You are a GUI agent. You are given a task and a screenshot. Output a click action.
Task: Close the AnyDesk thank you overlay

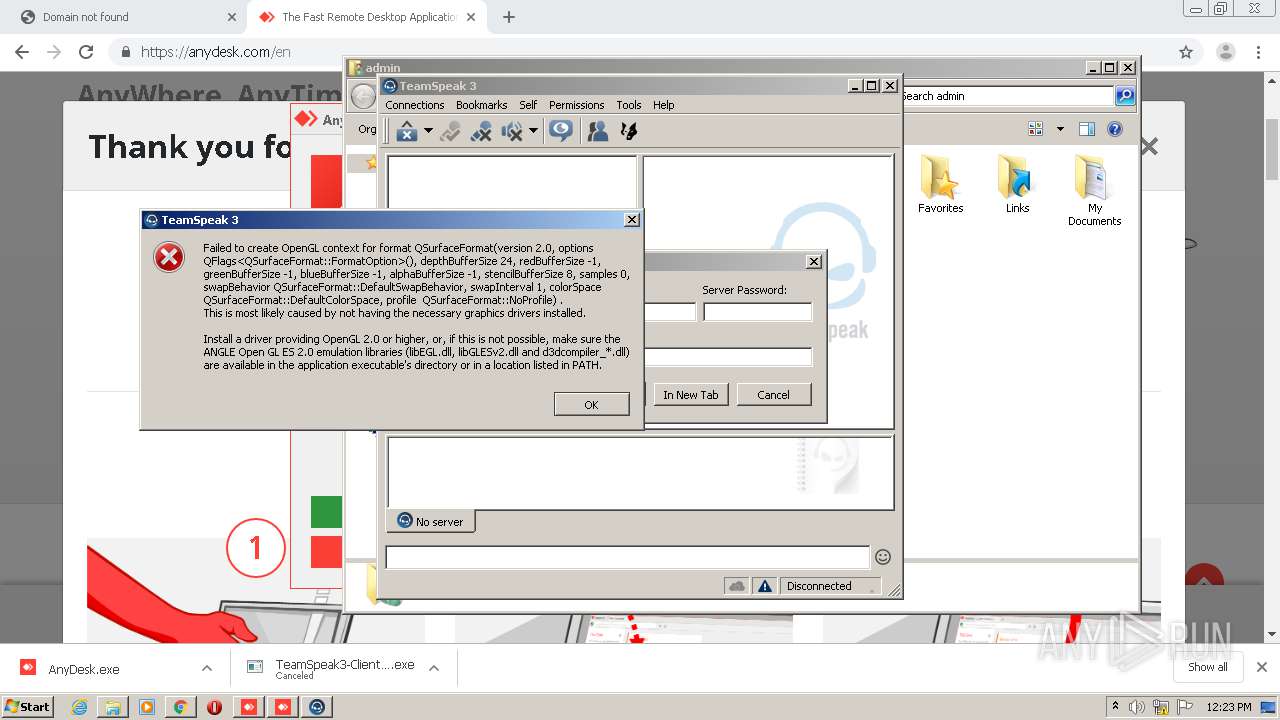1149,147
